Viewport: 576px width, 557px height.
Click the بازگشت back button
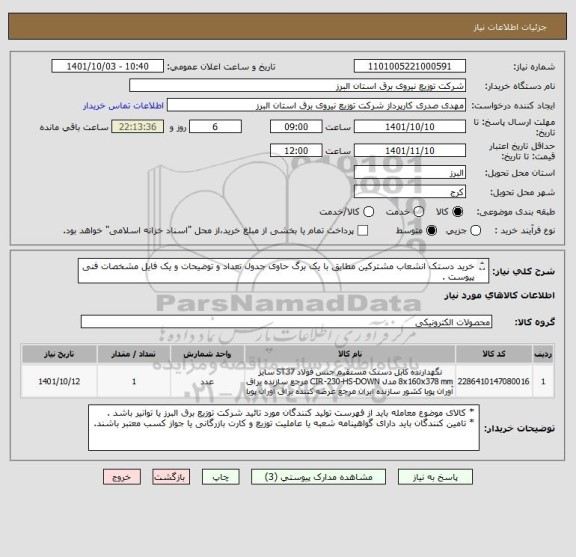click(171, 477)
